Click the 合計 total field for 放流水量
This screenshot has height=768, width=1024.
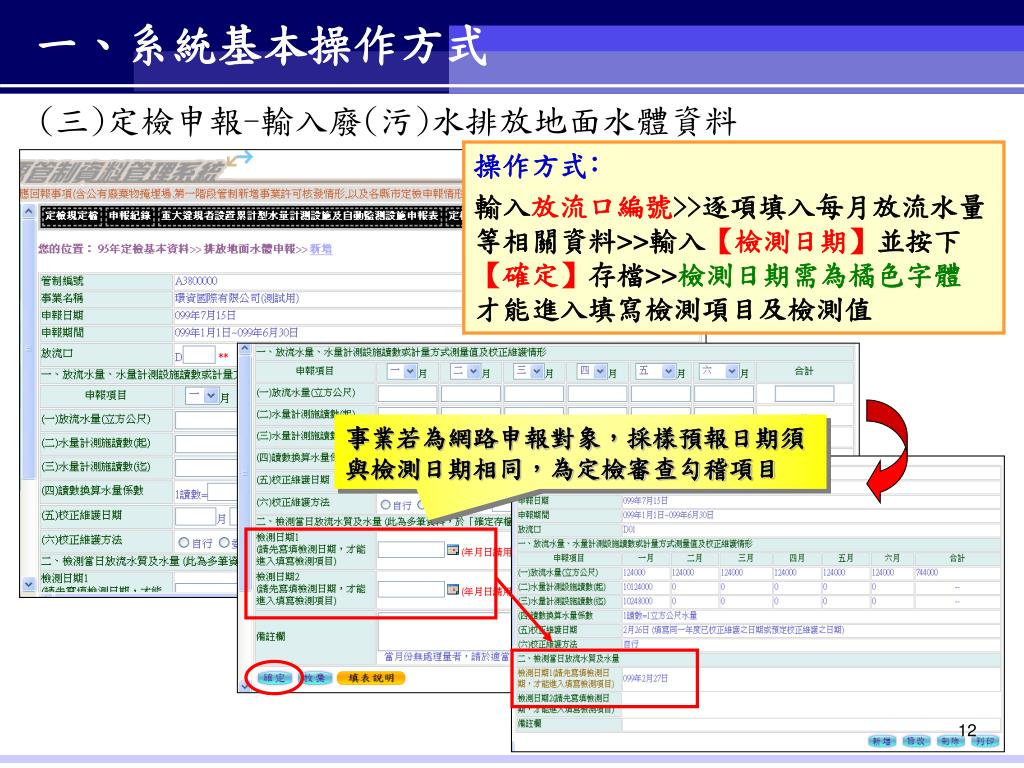coord(805,393)
